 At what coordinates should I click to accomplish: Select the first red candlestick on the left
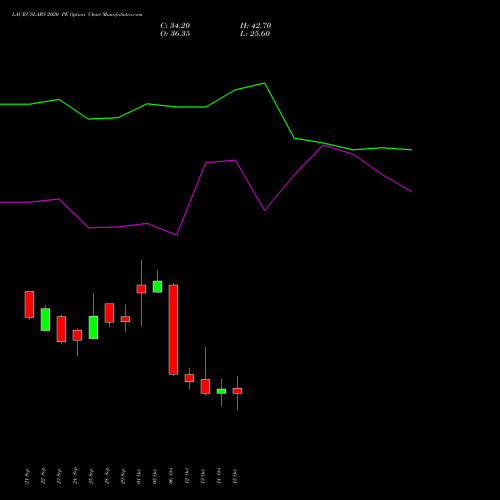[x=29, y=304]
